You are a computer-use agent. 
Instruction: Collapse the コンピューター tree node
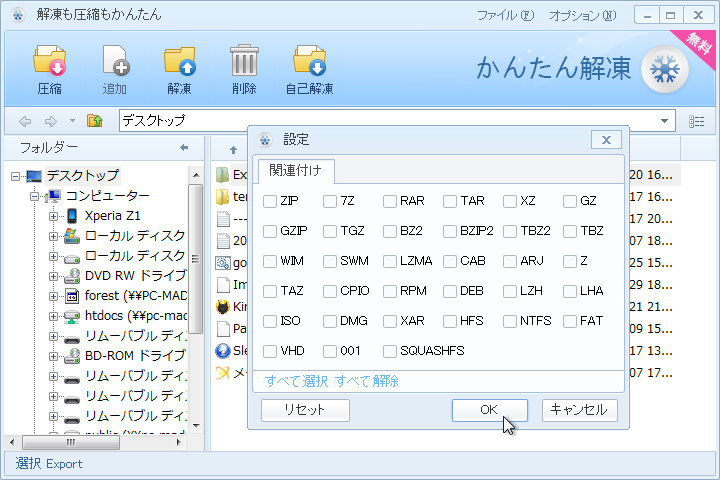(x=34, y=197)
